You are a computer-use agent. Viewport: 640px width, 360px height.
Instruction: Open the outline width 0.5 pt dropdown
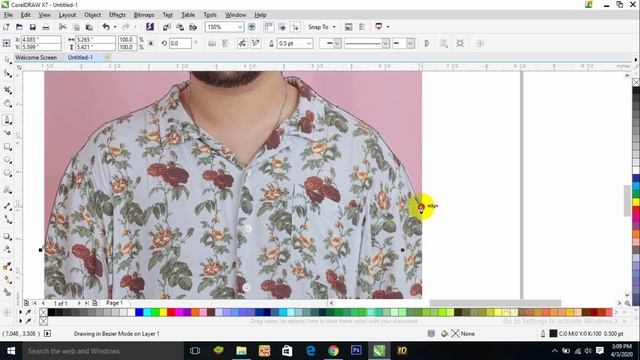[x=309, y=43]
